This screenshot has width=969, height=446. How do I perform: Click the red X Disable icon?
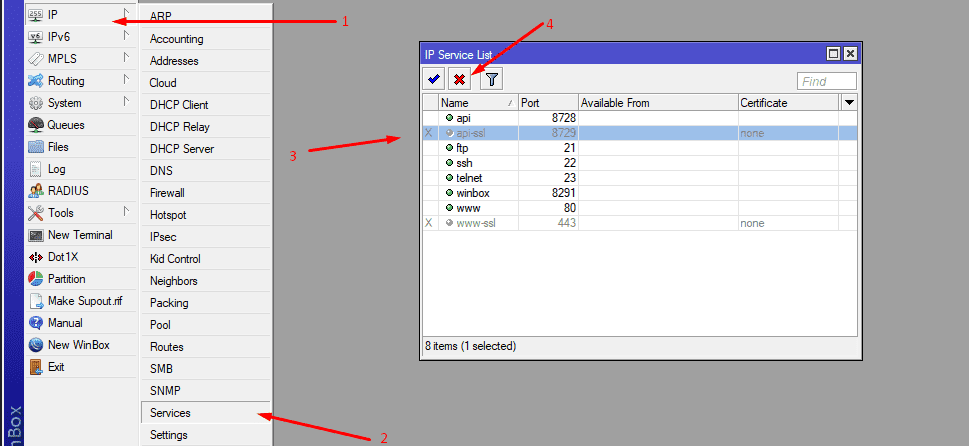click(x=459, y=80)
